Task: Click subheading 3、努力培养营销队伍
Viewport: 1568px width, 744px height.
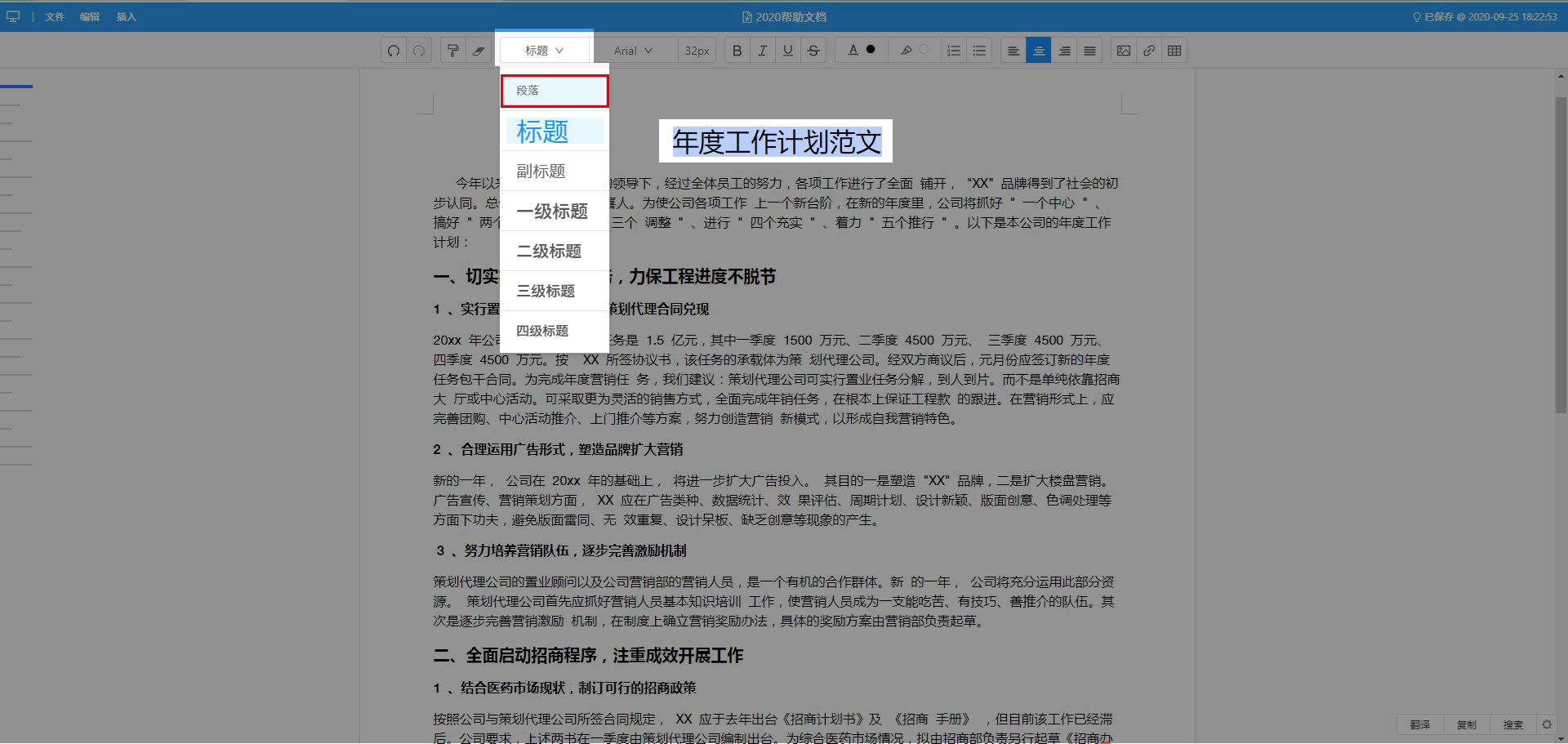Action: (561, 551)
